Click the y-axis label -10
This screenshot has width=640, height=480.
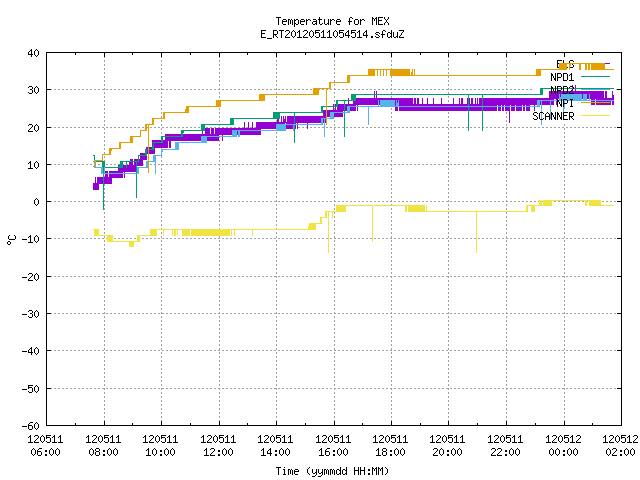point(31,239)
